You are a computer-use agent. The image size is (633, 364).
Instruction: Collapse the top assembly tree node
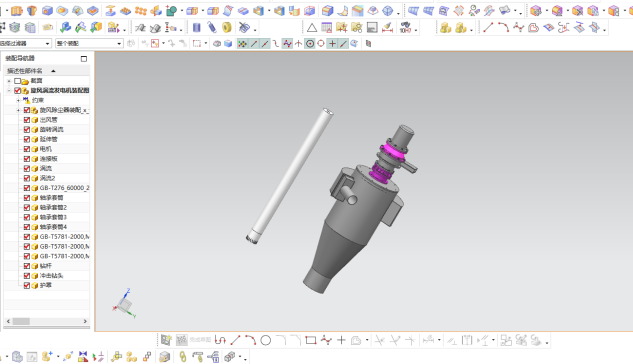[9, 90]
